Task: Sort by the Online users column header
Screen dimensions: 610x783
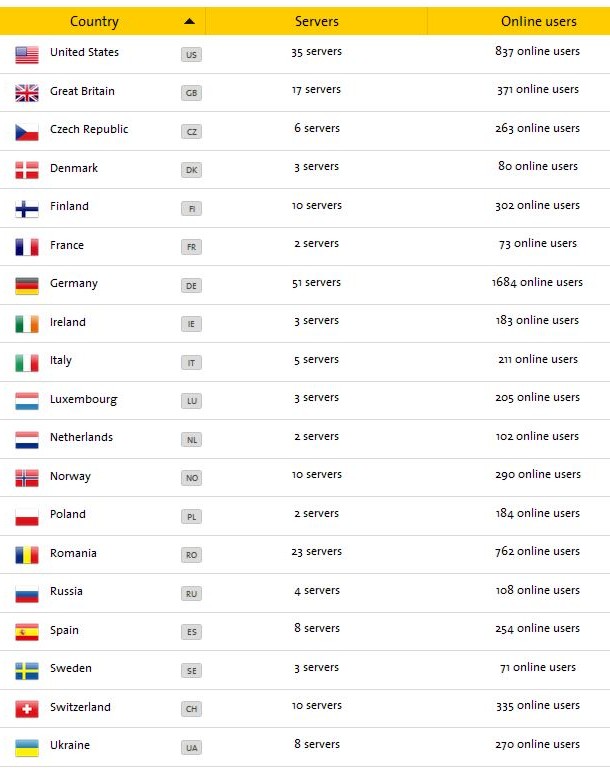Action: [x=539, y=21]
